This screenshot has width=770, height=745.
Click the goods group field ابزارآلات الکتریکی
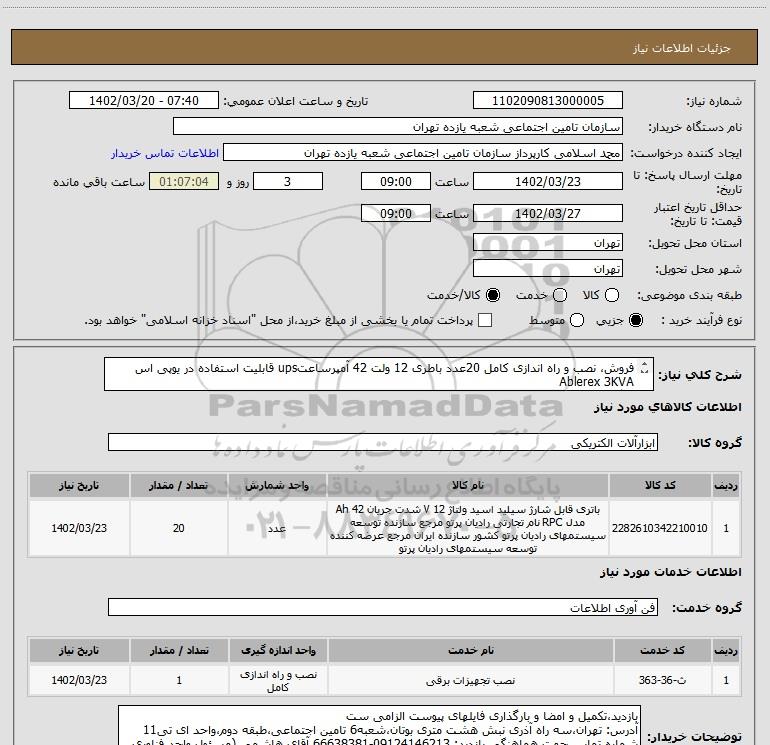(383, 442)
